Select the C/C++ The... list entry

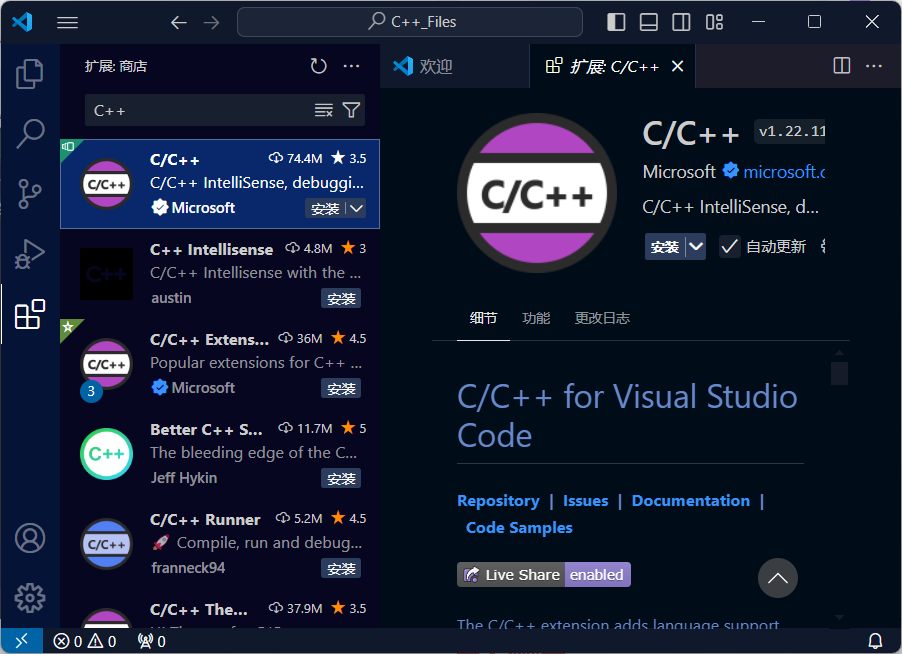(x=220, y=610)
